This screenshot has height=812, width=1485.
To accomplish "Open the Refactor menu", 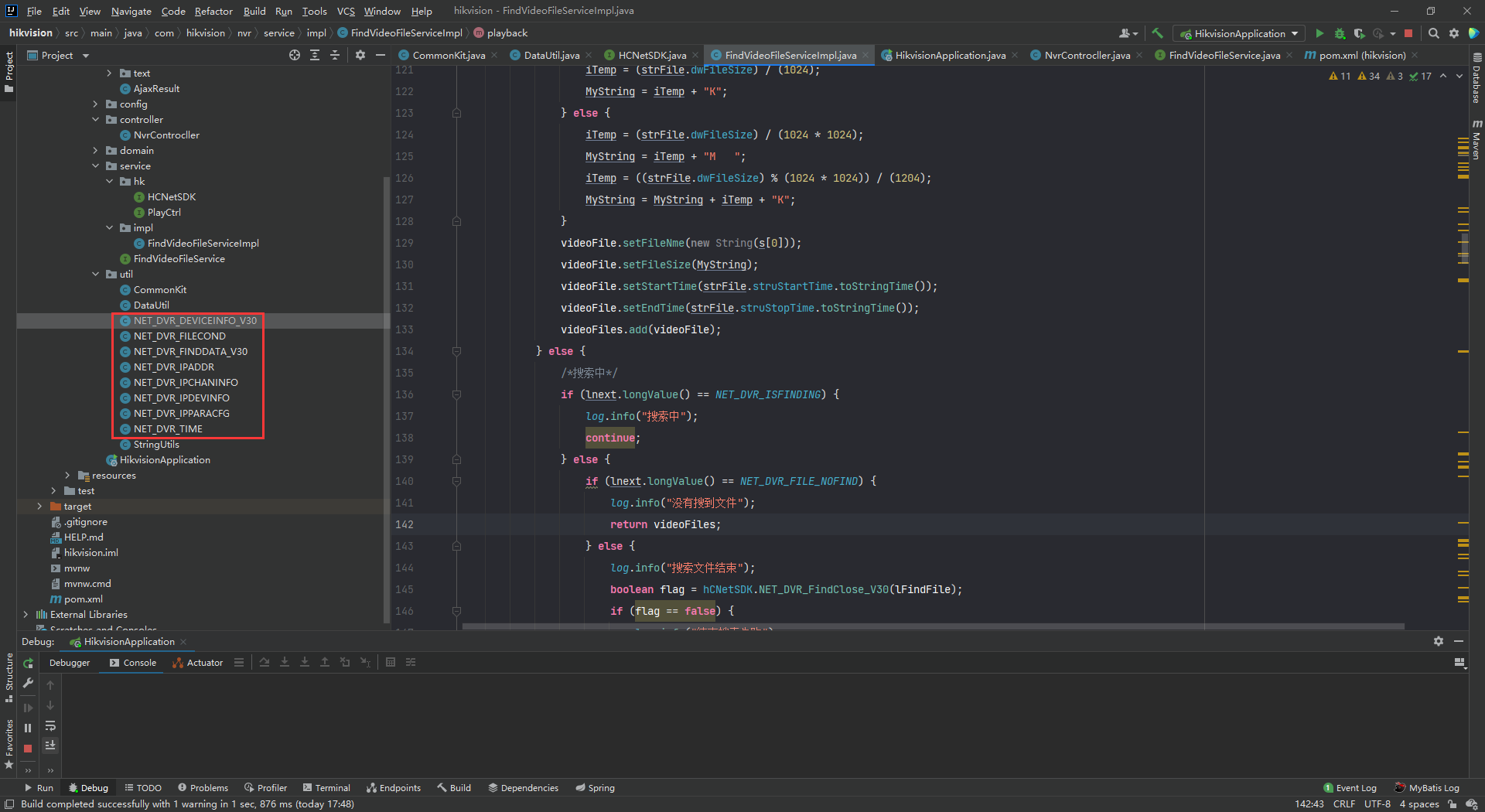I will [x=213, y=11].
